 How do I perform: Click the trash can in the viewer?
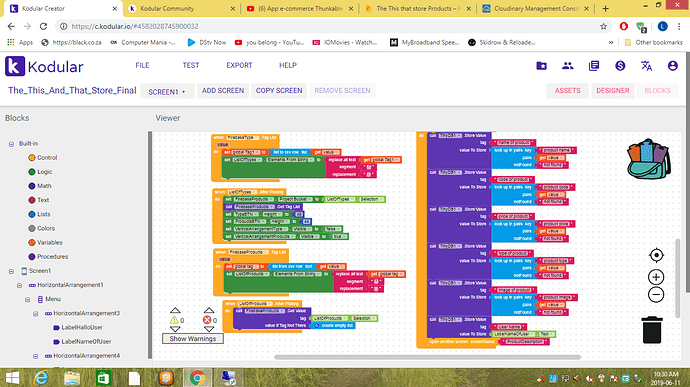point(652,330)
